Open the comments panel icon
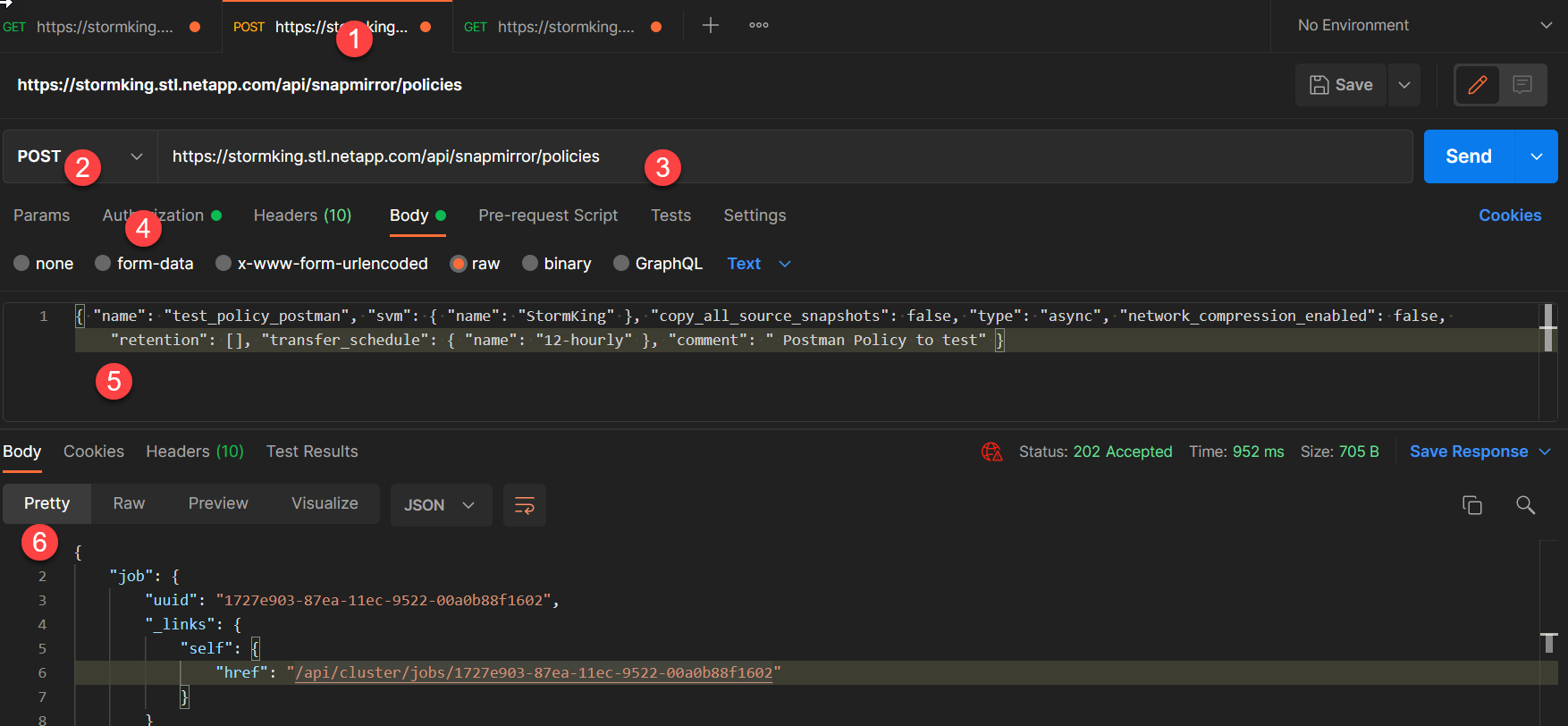1568x726 pixels. pyautogui.click(x=1522, y=85)
